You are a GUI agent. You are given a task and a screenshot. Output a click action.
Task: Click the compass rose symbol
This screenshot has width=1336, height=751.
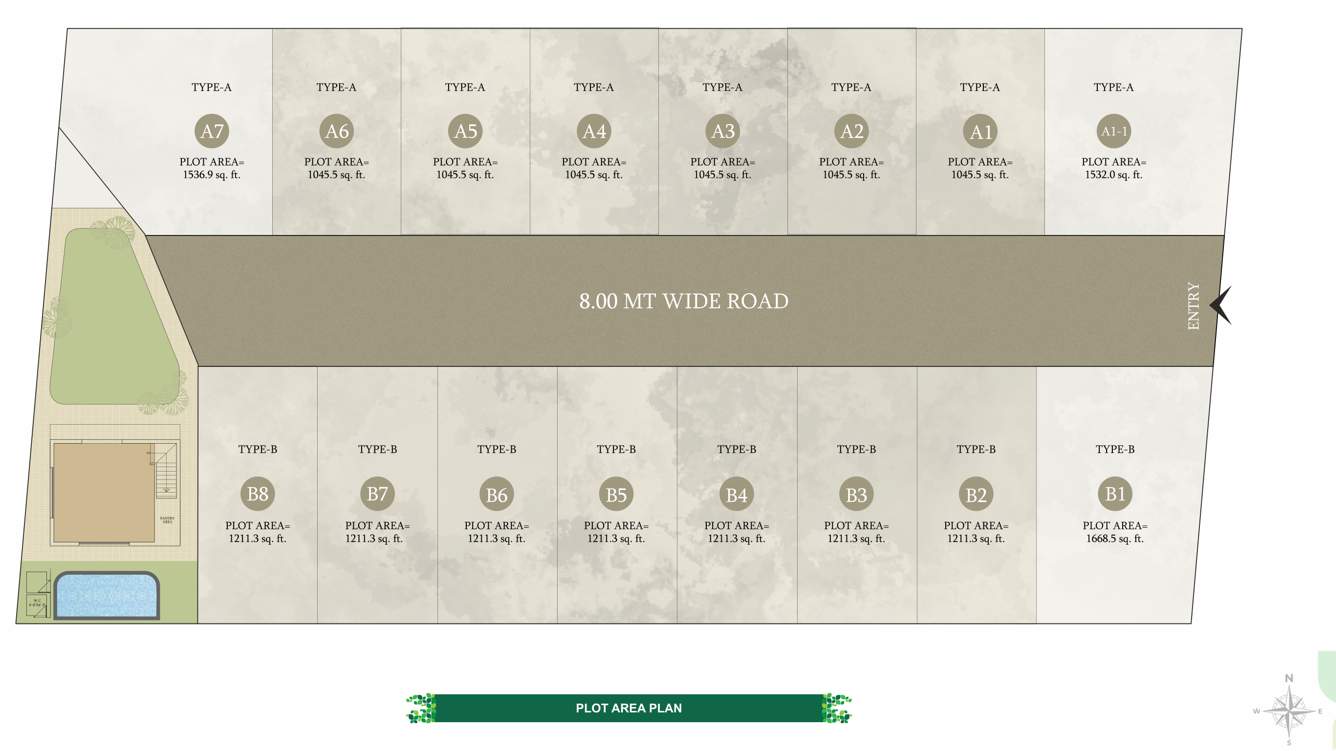[1289, 710]
